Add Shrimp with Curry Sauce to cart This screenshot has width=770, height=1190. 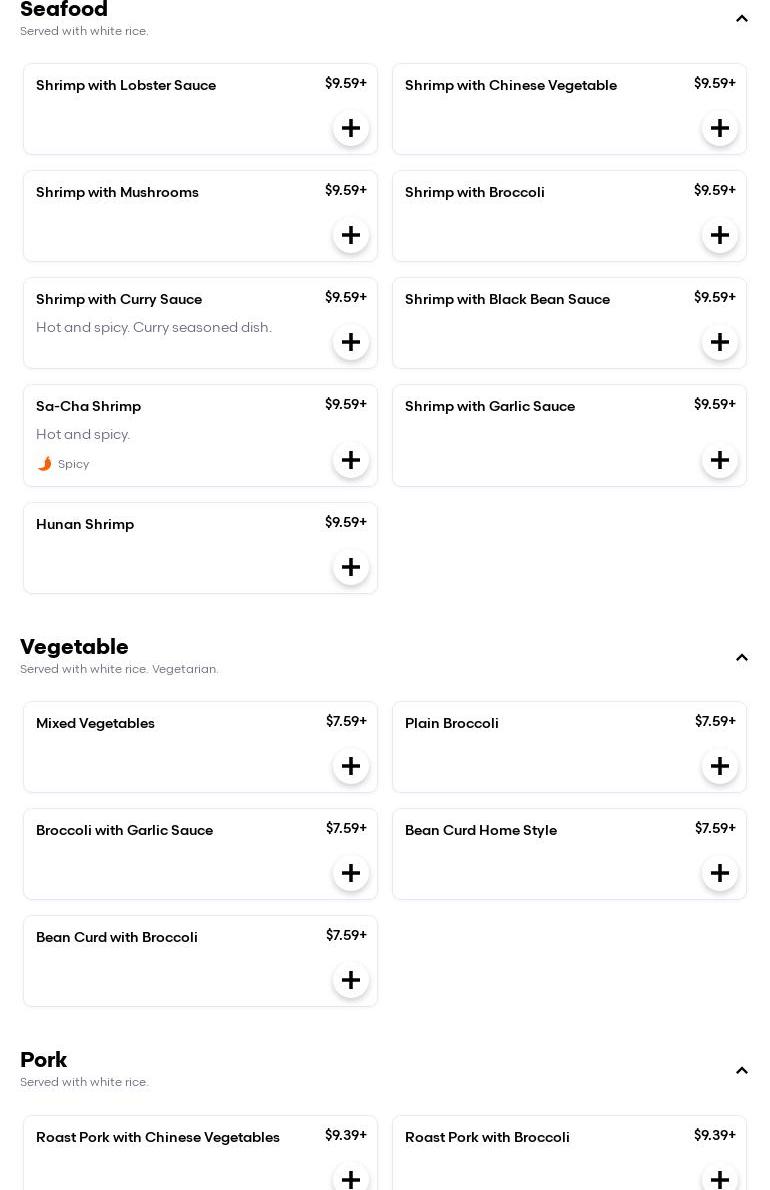point(351,342)
